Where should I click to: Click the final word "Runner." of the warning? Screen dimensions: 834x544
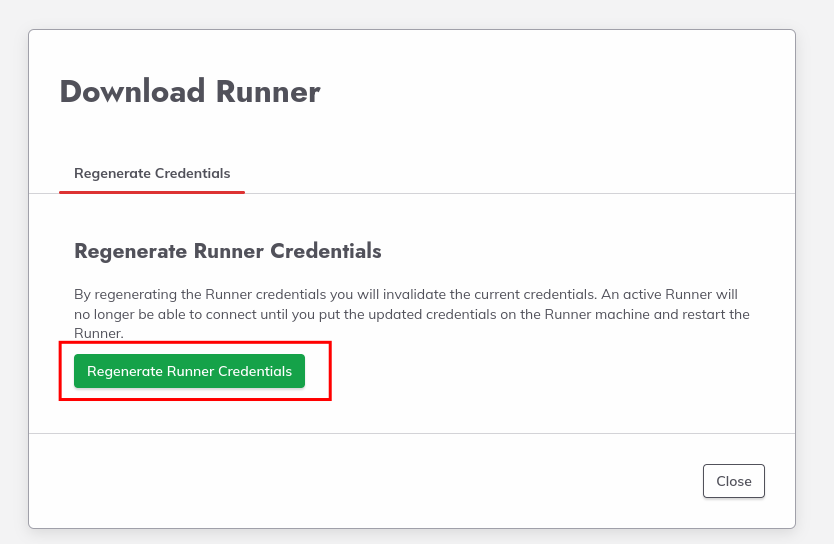(x=99, y=333)
